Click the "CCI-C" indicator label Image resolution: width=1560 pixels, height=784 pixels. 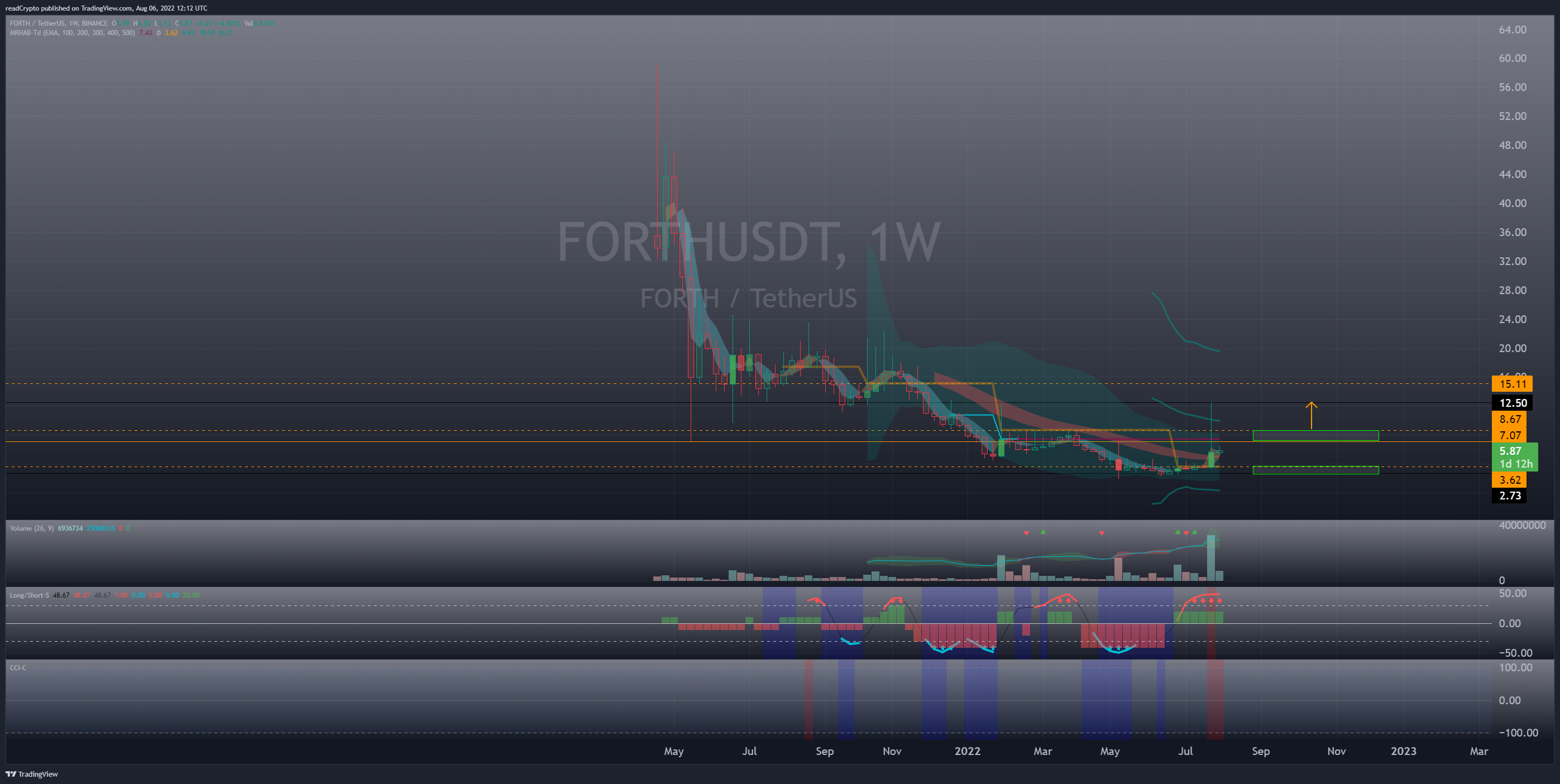tap(17, 667)
